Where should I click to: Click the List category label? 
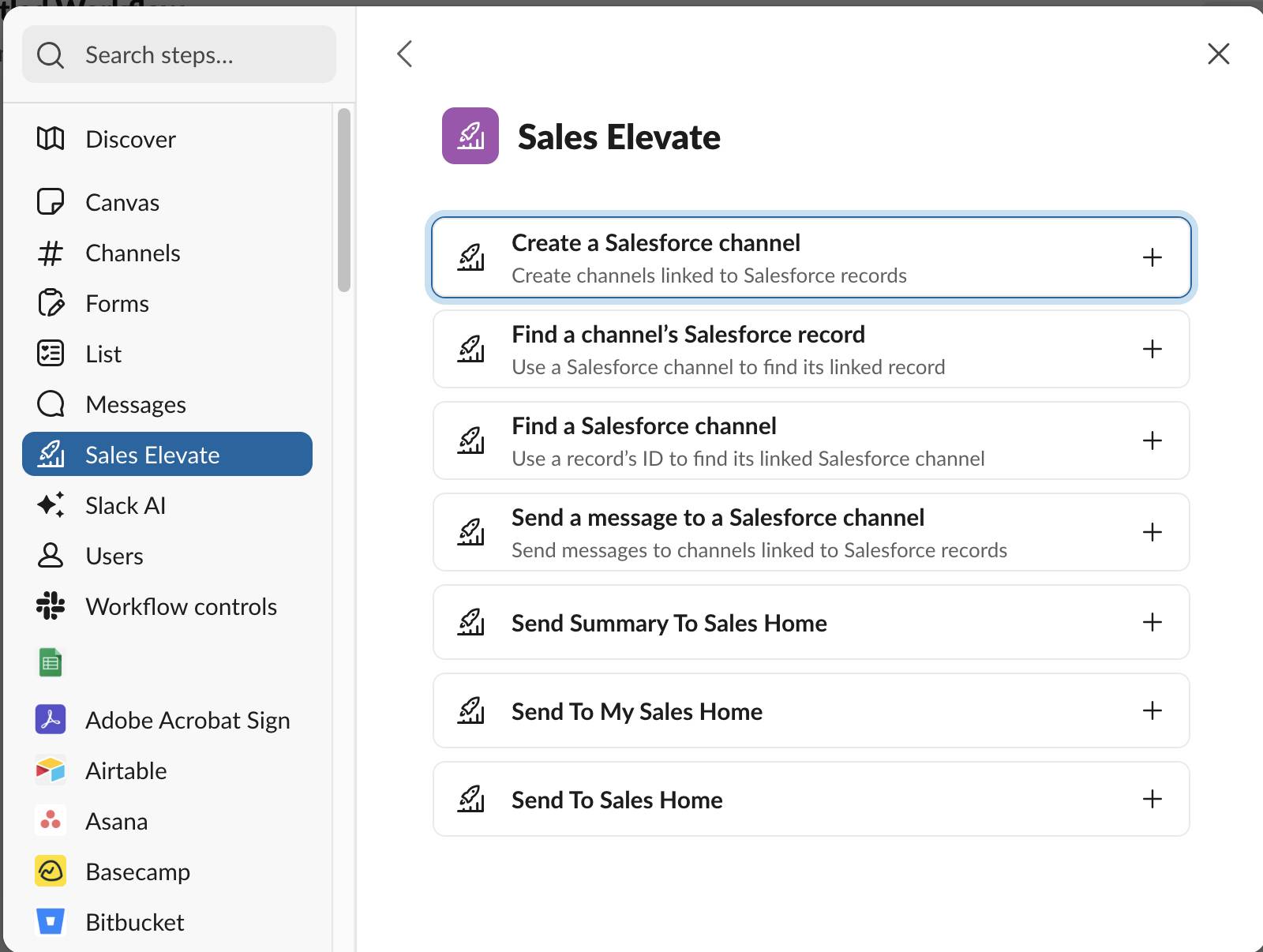[103, 354]
